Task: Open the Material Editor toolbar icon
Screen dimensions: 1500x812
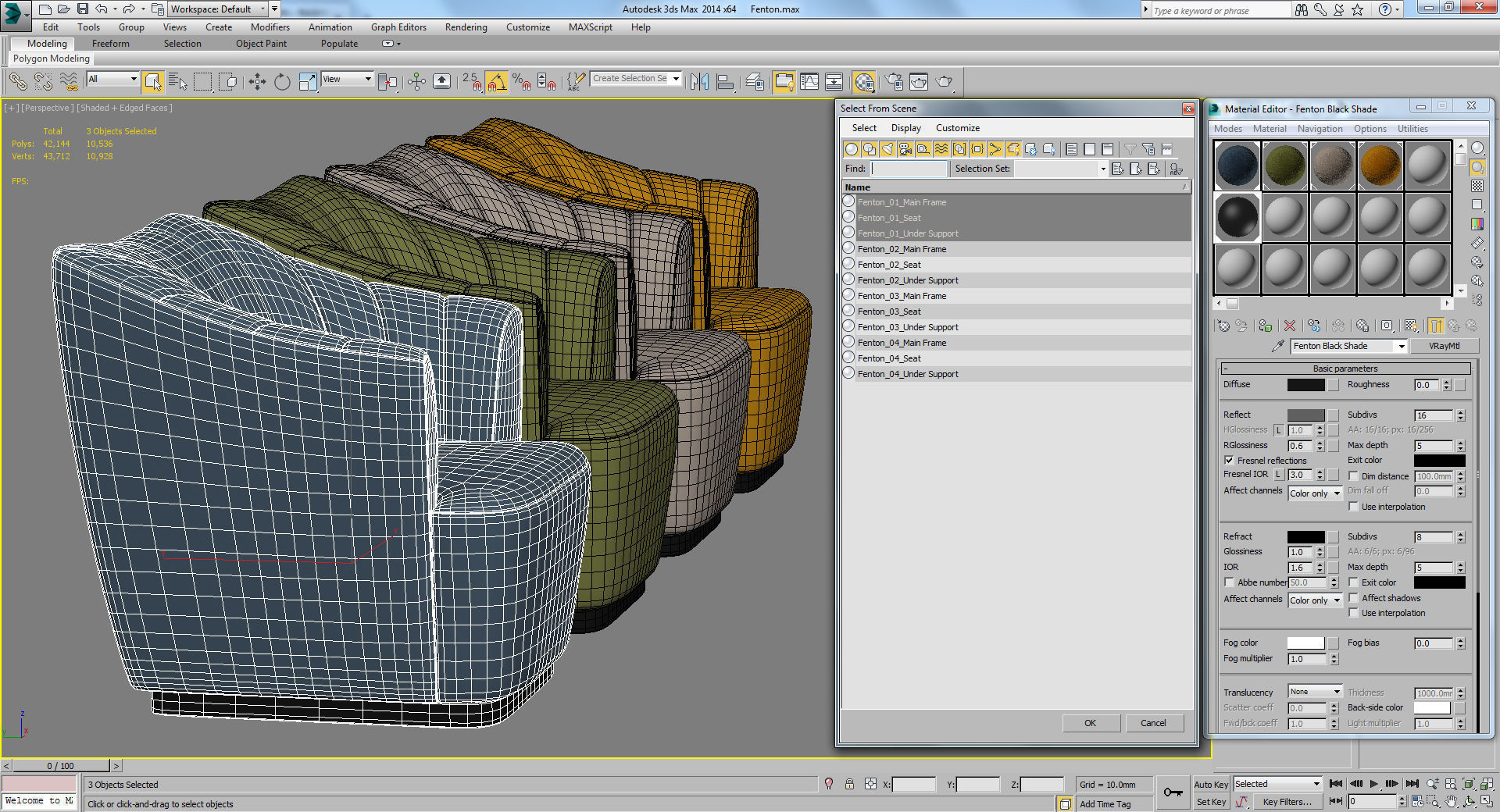Action: tap(864, 81)
